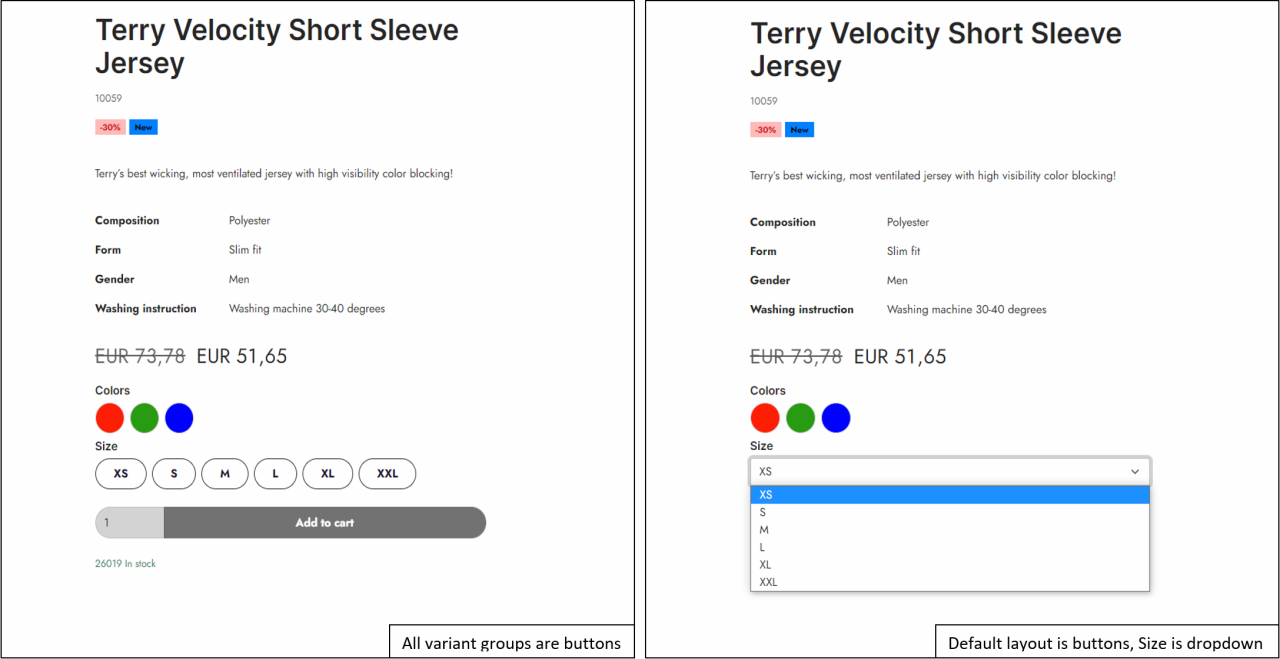Select XXL option in Size dropdown list
The height and width of the screenshot is (659, 1280).
[x=950, y=582]
